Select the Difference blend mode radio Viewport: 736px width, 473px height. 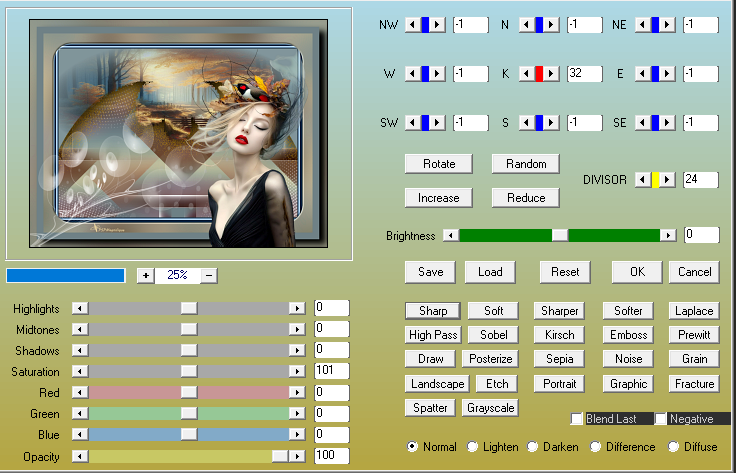coord(595,447)
